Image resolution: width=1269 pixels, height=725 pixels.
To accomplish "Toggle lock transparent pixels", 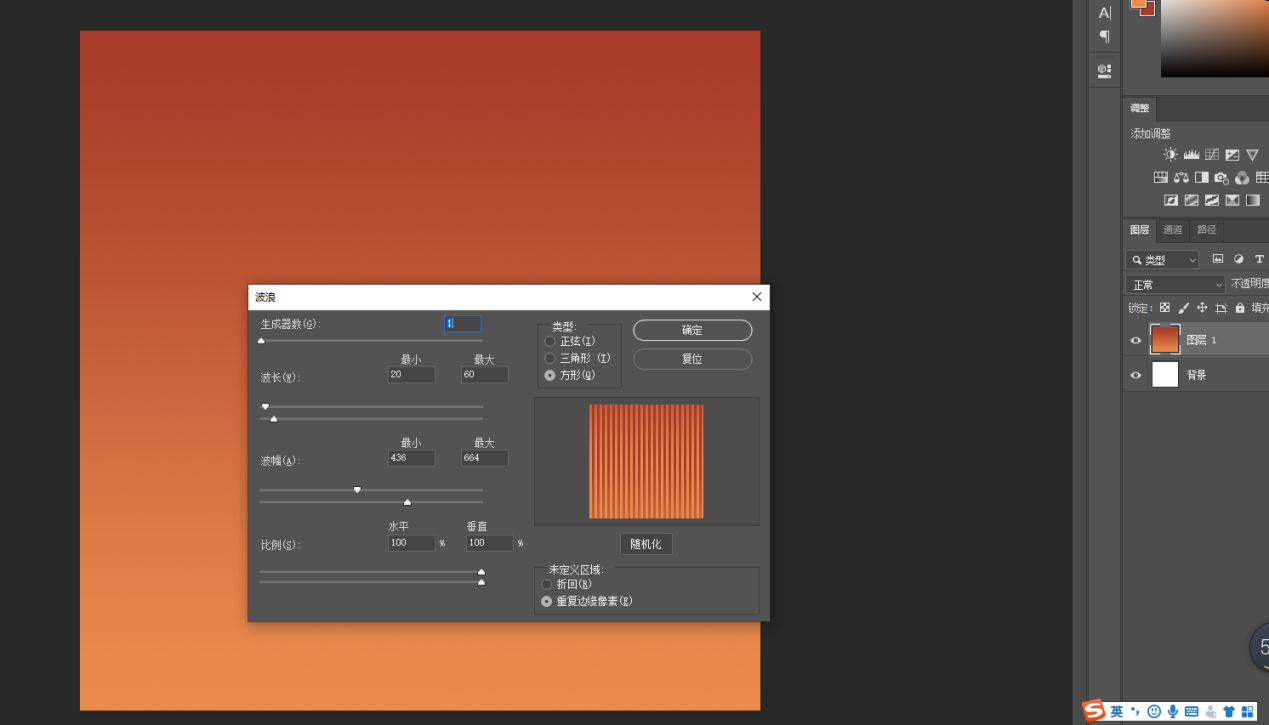I will coord(1165,308).
